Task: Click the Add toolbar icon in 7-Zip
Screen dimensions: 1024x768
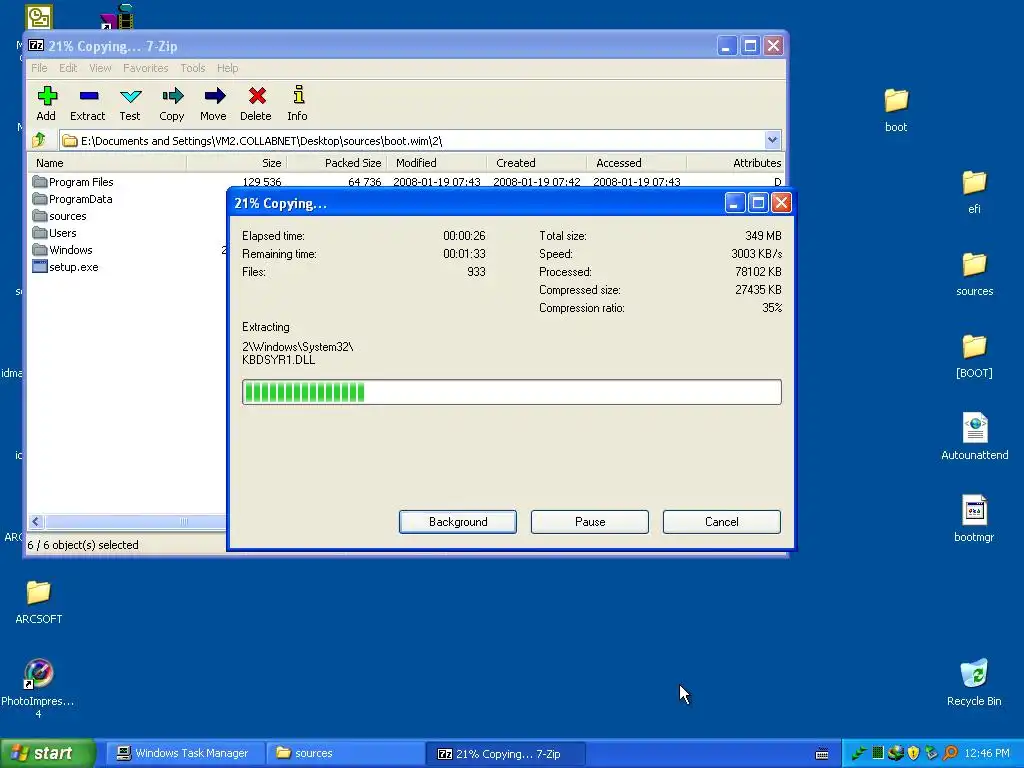Action: coord(46,103)
